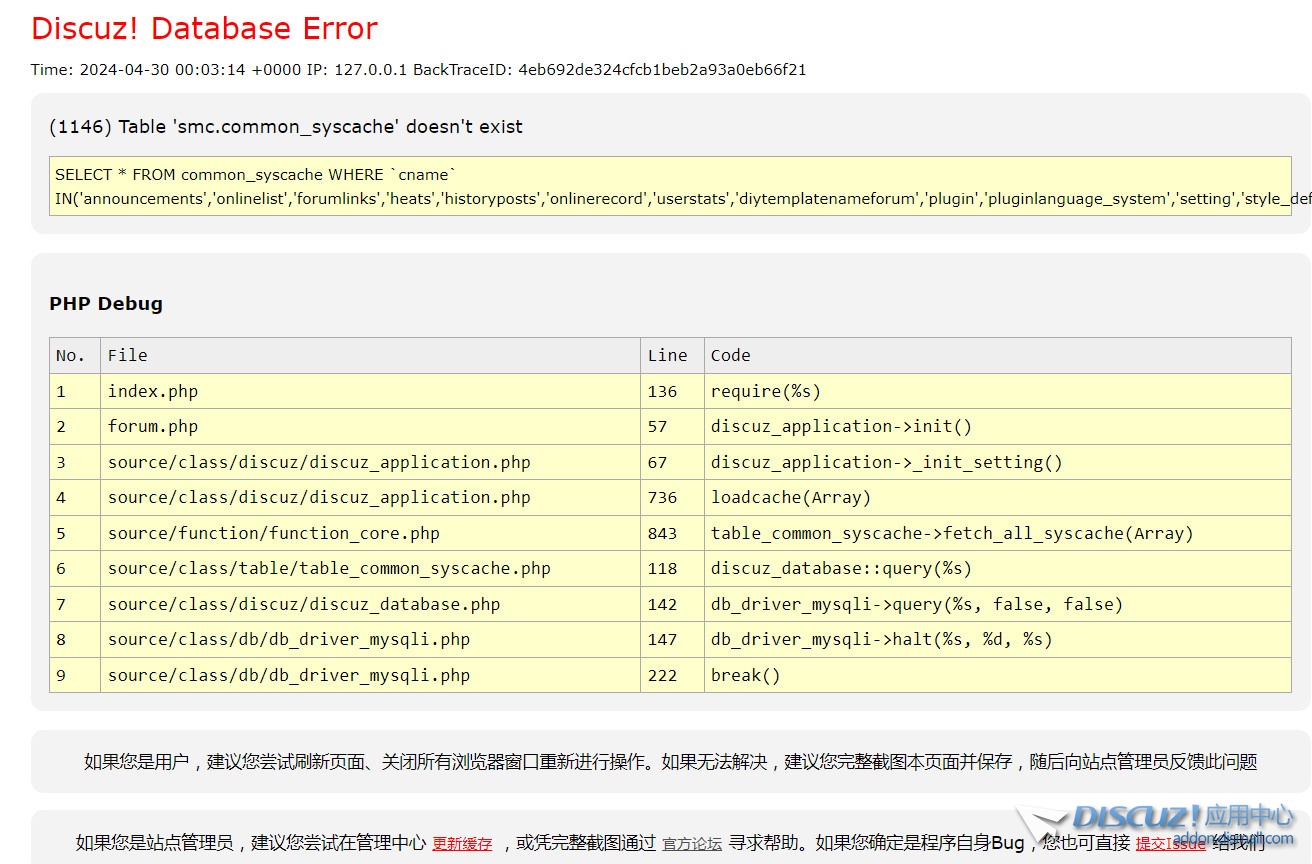This screenshot has height=864, width=1312.
Task: Click the Line column header
Action: [667, 355]
